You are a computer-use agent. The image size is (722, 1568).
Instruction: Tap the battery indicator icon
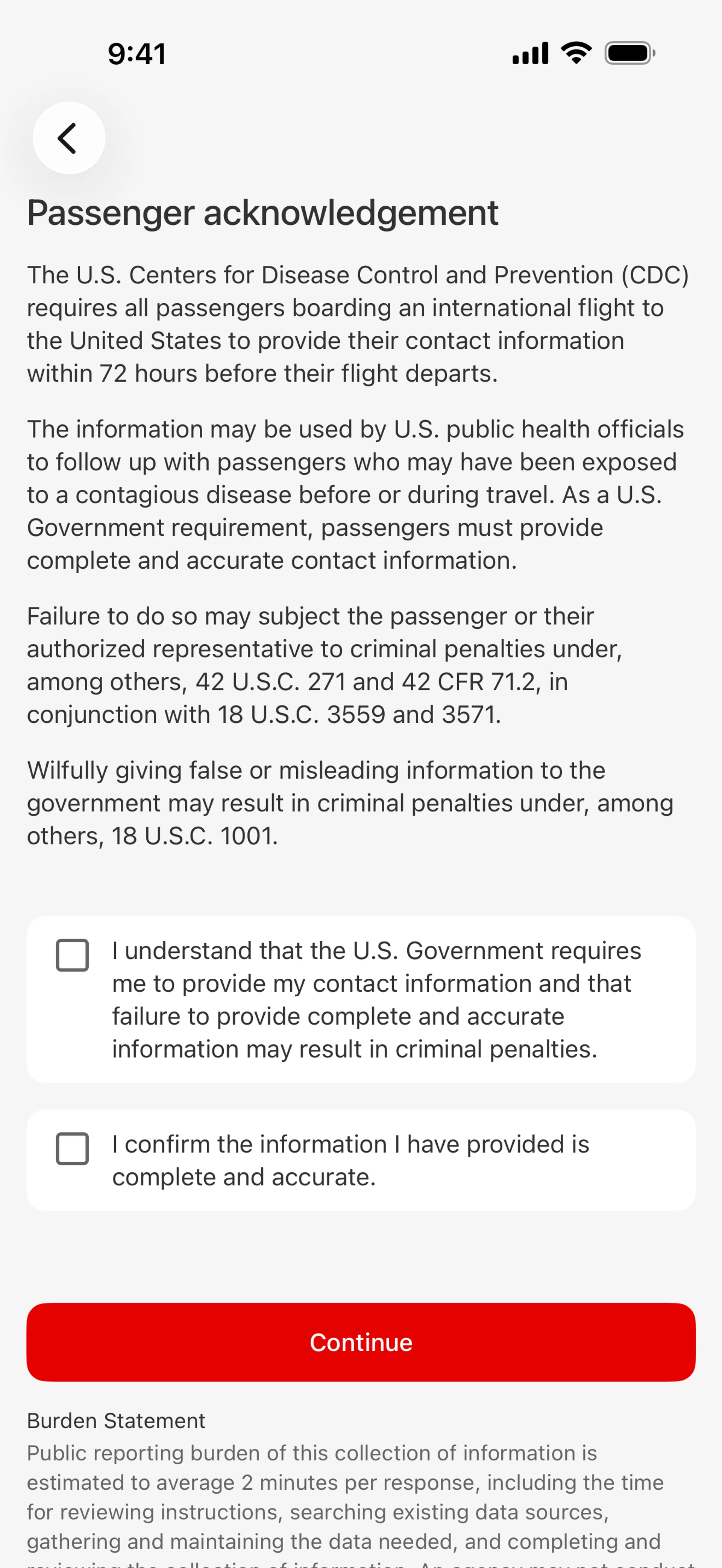[x=629, y=53]
